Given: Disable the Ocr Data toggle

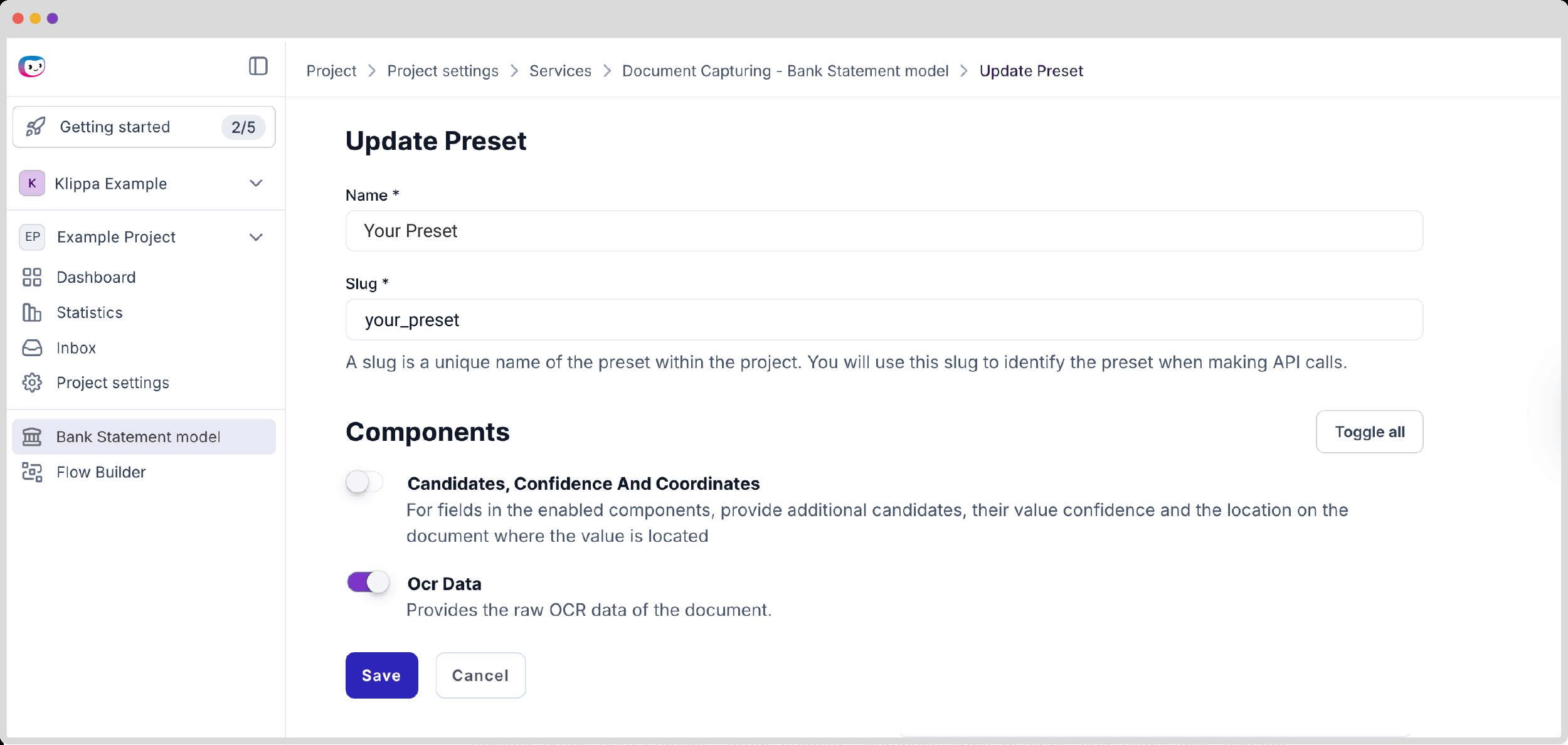Looking at the screenshot, I should (x=368, y=582).
